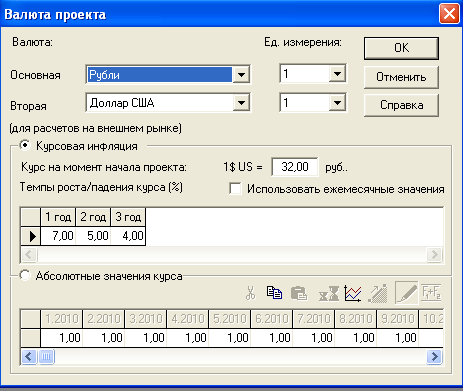The width and height of the screenshot is (463, 391).
Task: Click the Доллар США text field
Action: (x=160, y=103)
